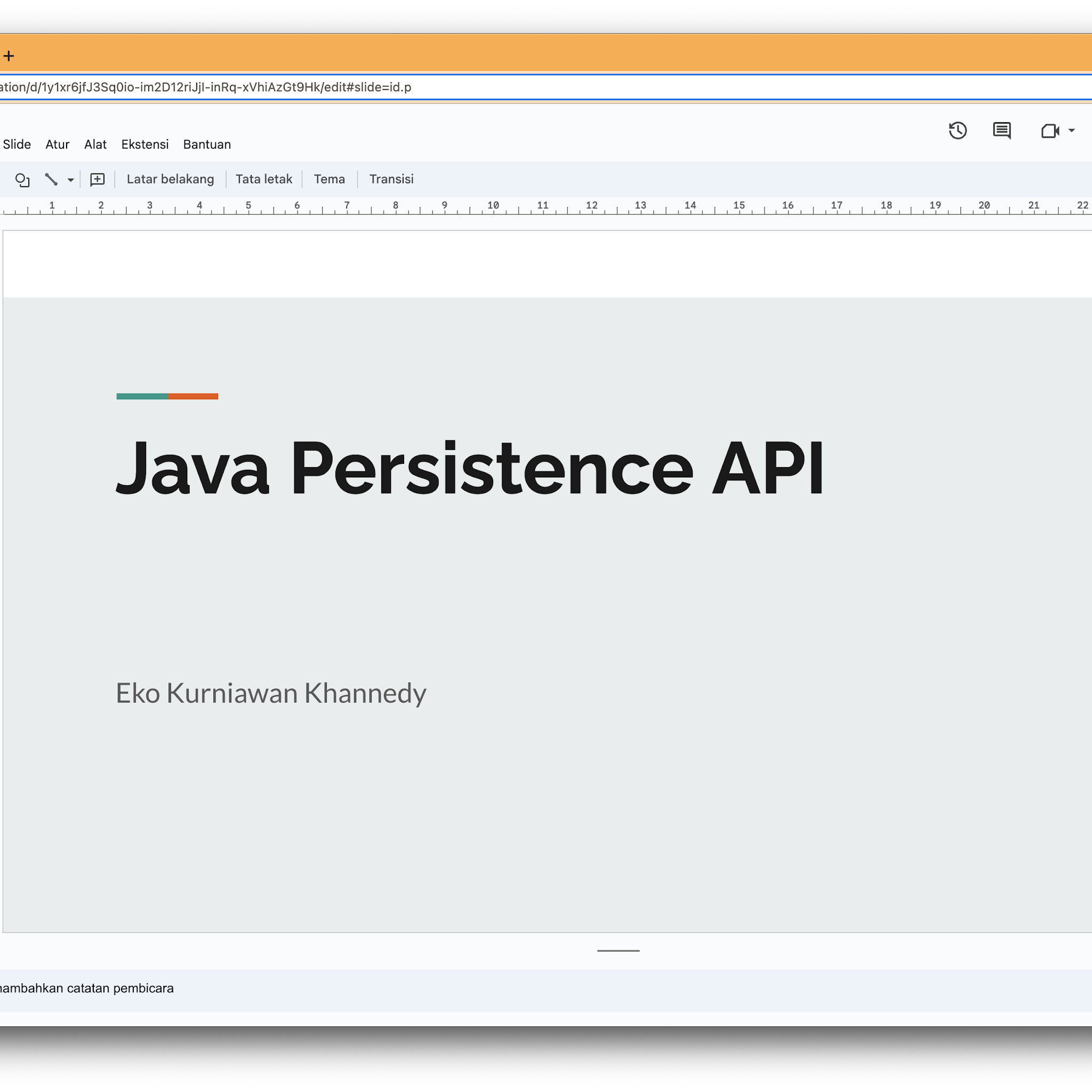This screenshot has height=1092, width=1092.
Task: Click the video camera meet icon
Action: coord(1049,131)
